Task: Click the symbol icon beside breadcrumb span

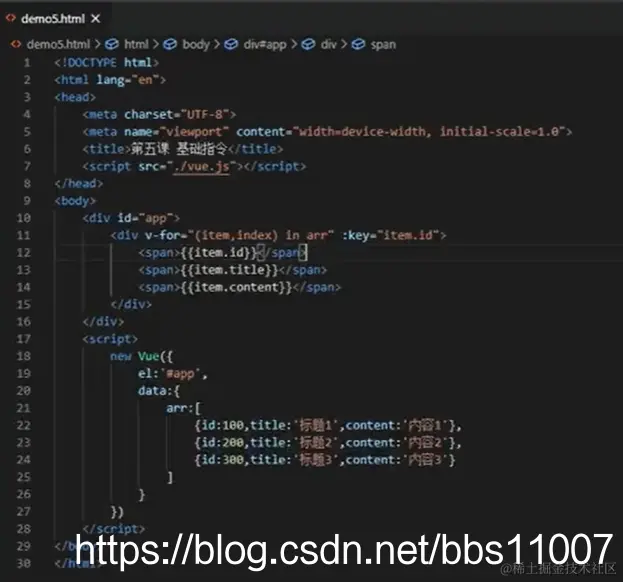Action: coord(358,44)
